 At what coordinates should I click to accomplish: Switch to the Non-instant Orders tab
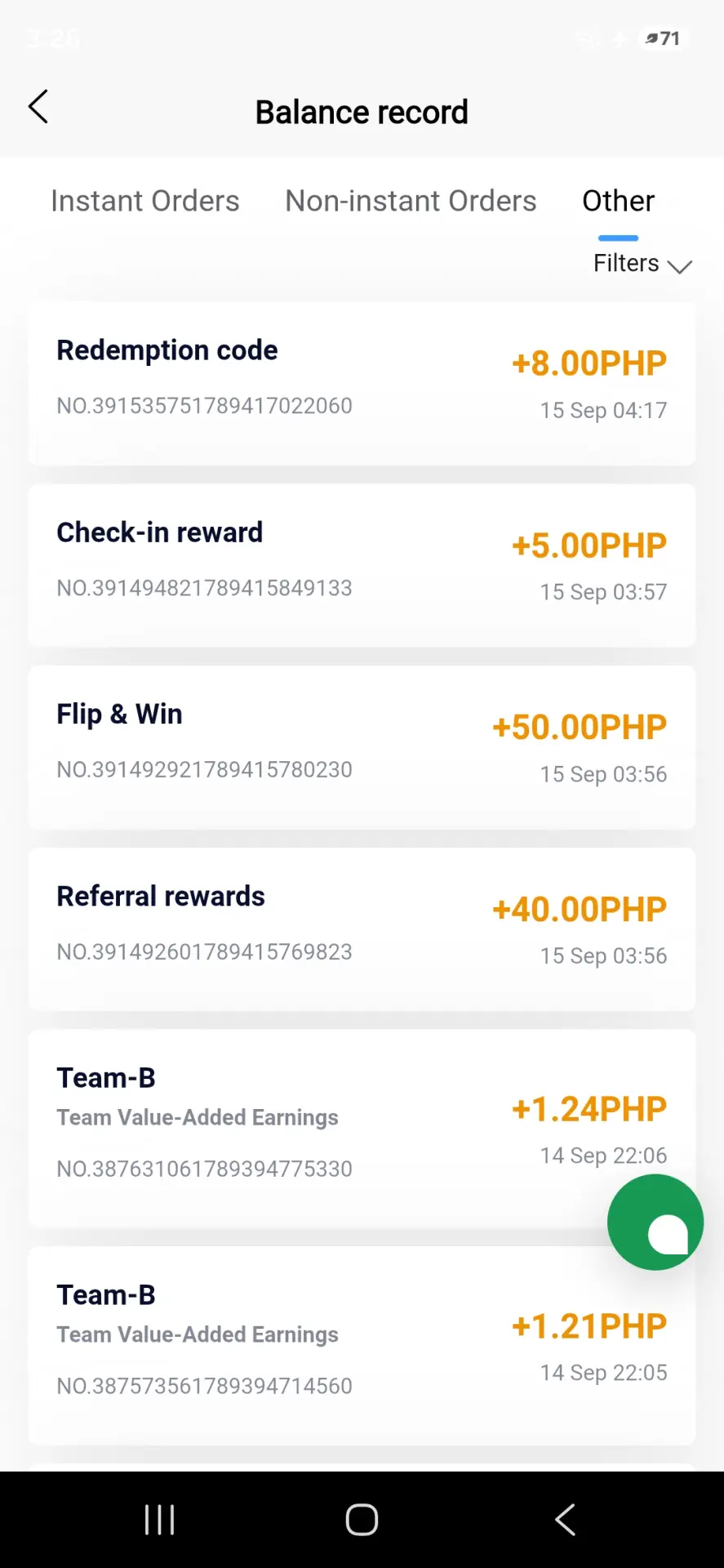coord(411,201)
